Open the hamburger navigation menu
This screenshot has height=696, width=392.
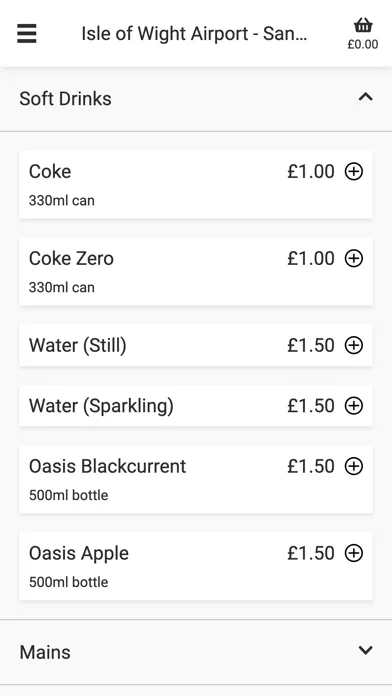[x=27, y=34]
